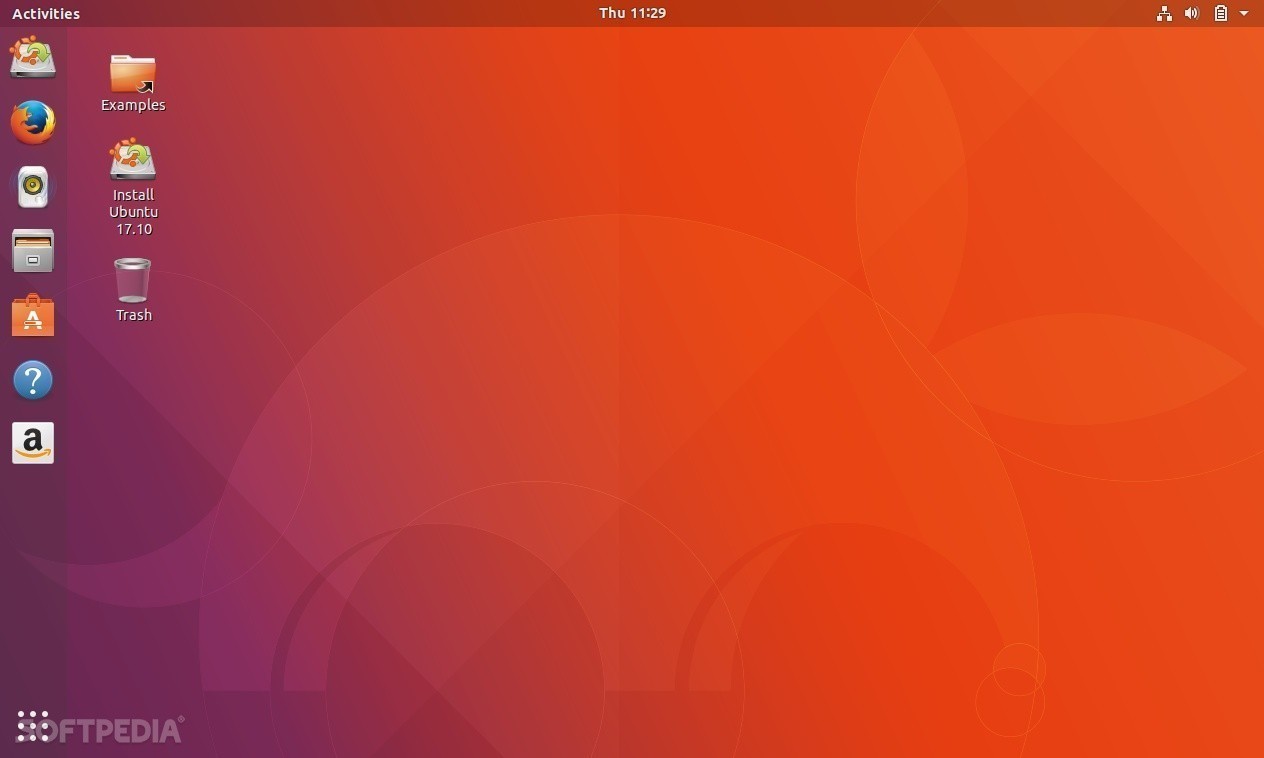Select the Trash label on the desktop

tap(133, 314)
